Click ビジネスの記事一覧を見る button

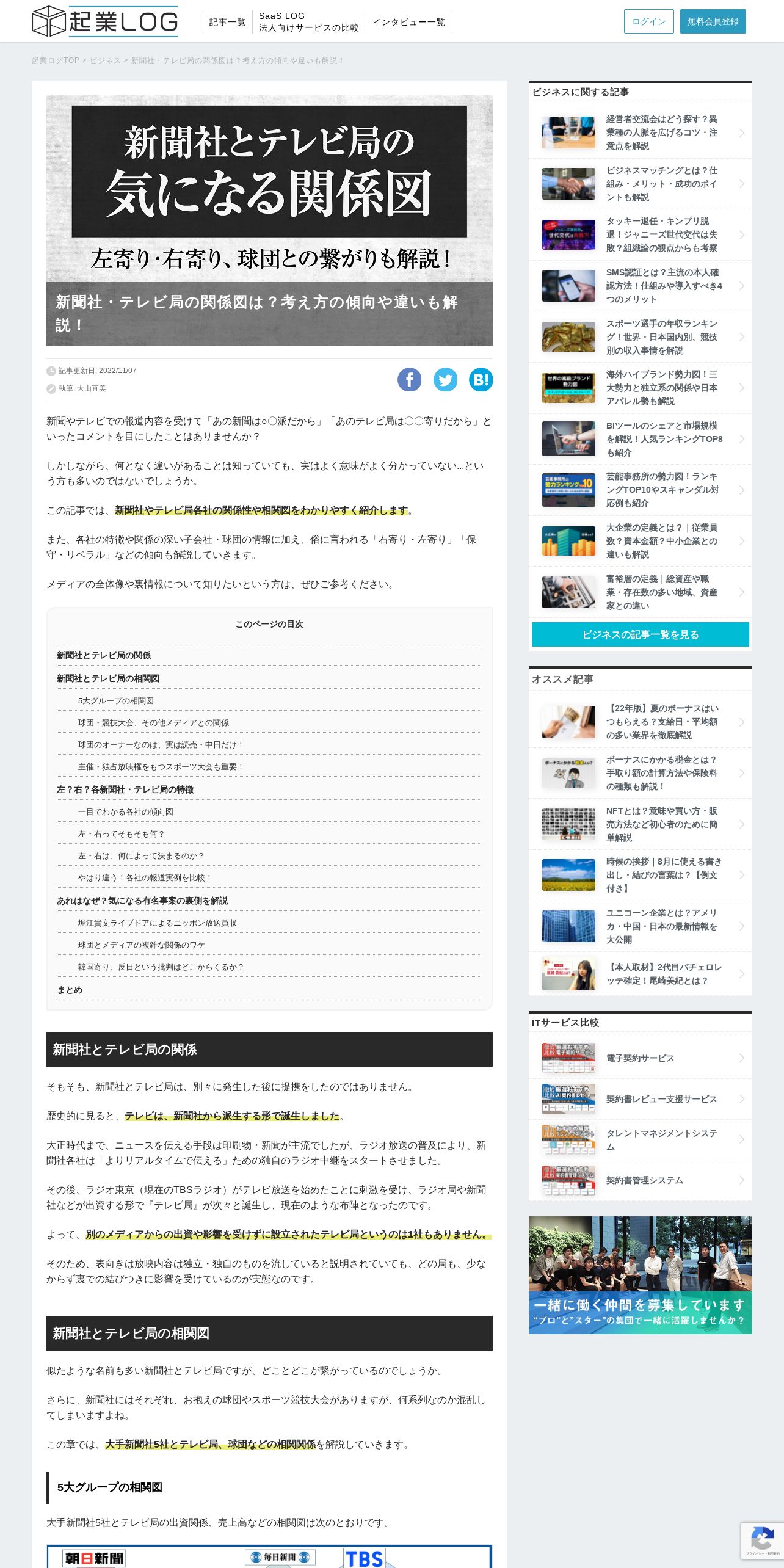click(x=640, y=634)
